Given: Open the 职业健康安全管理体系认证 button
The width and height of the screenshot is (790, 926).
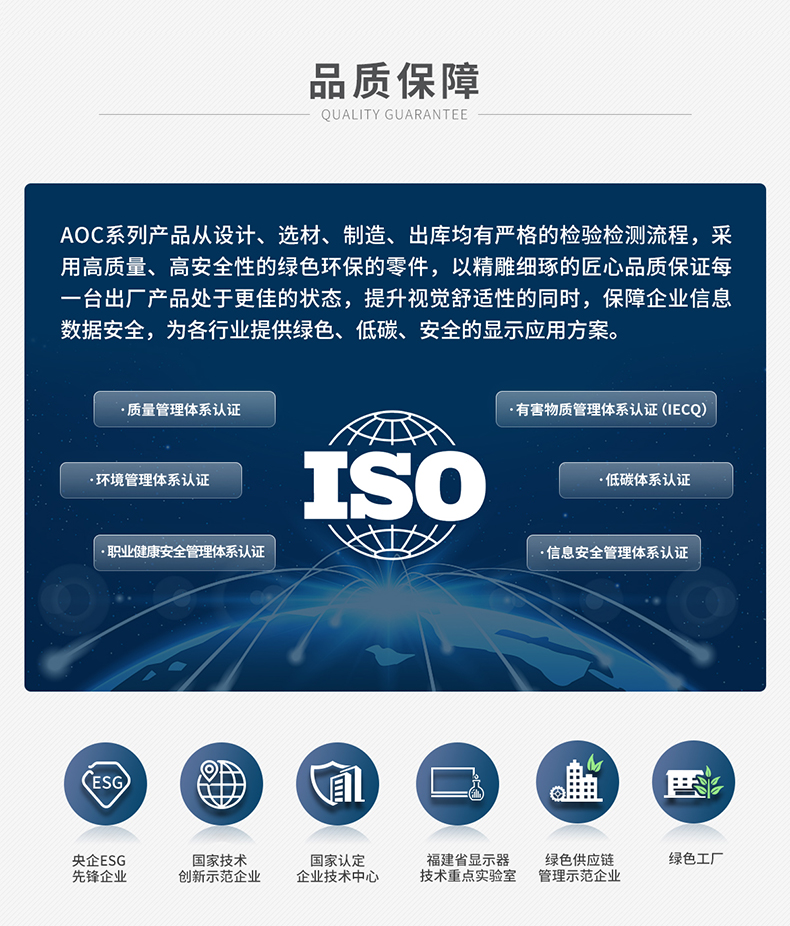Looking at the screenshot, I should [184, 552].
